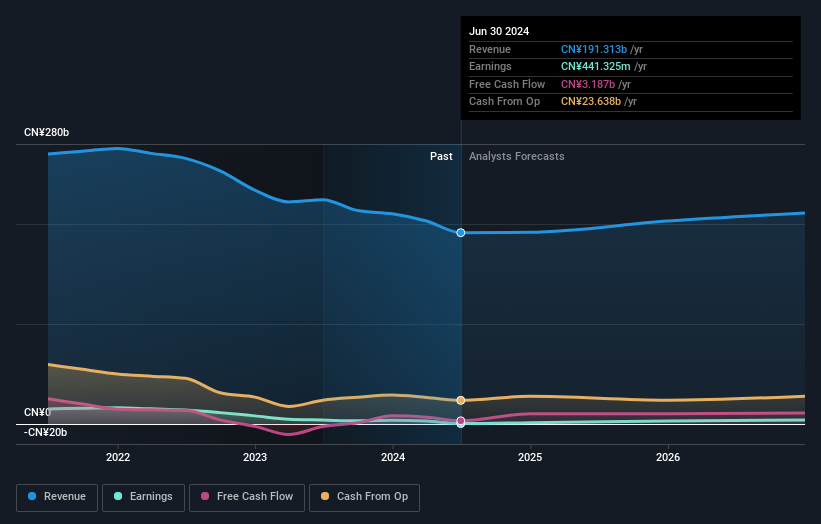Click the Earnings row label in tooltip
The height and width of the screenshot is (524, 821).
coord(490,66)
